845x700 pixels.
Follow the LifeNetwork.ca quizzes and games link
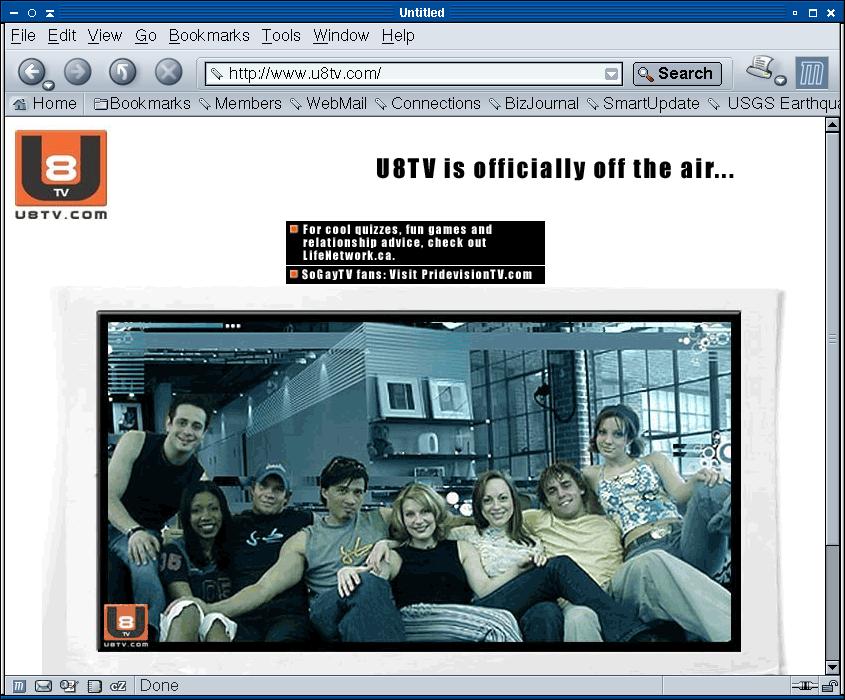tap(415, 242)
